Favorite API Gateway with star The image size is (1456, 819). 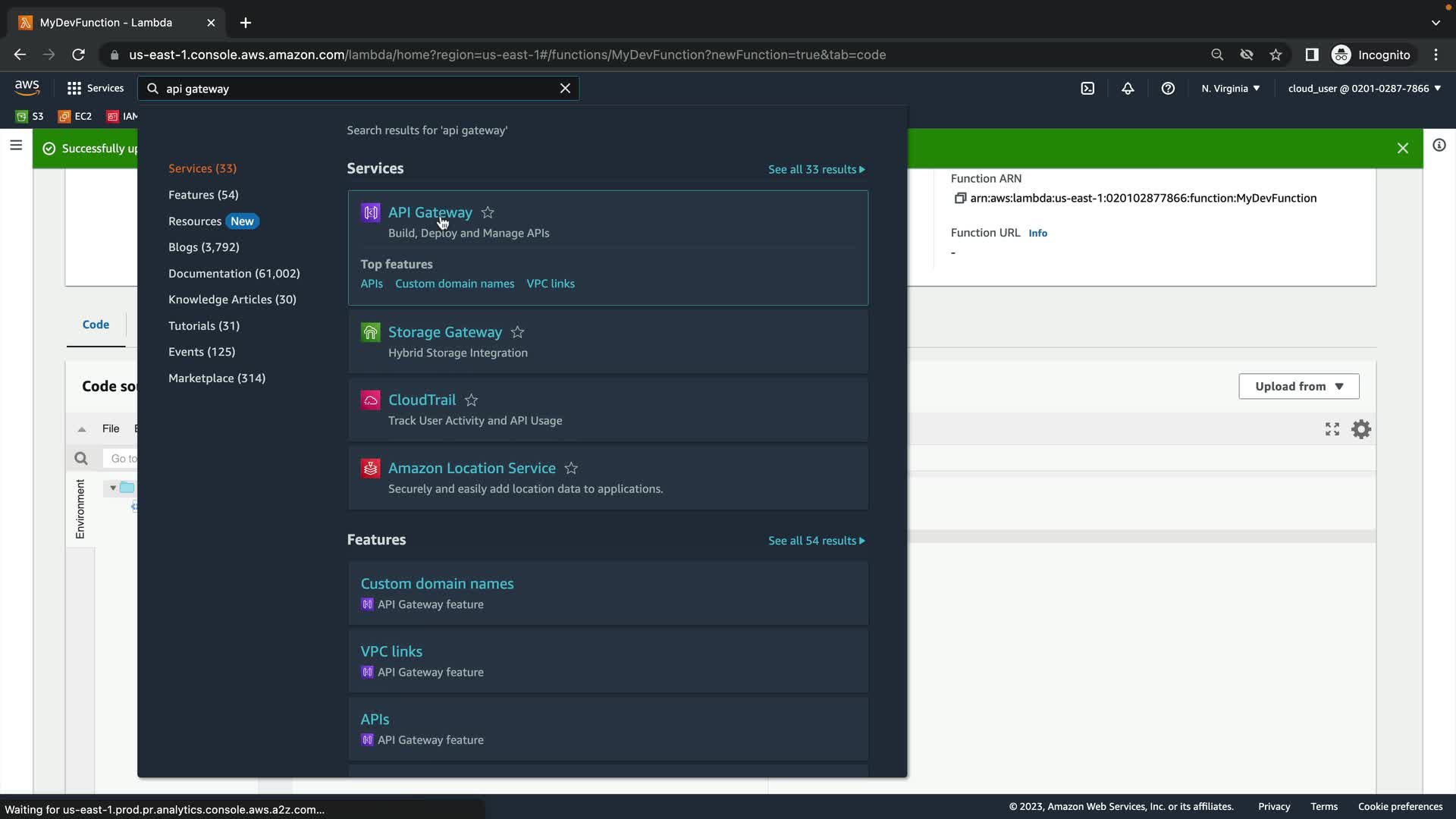click(488, 213)
